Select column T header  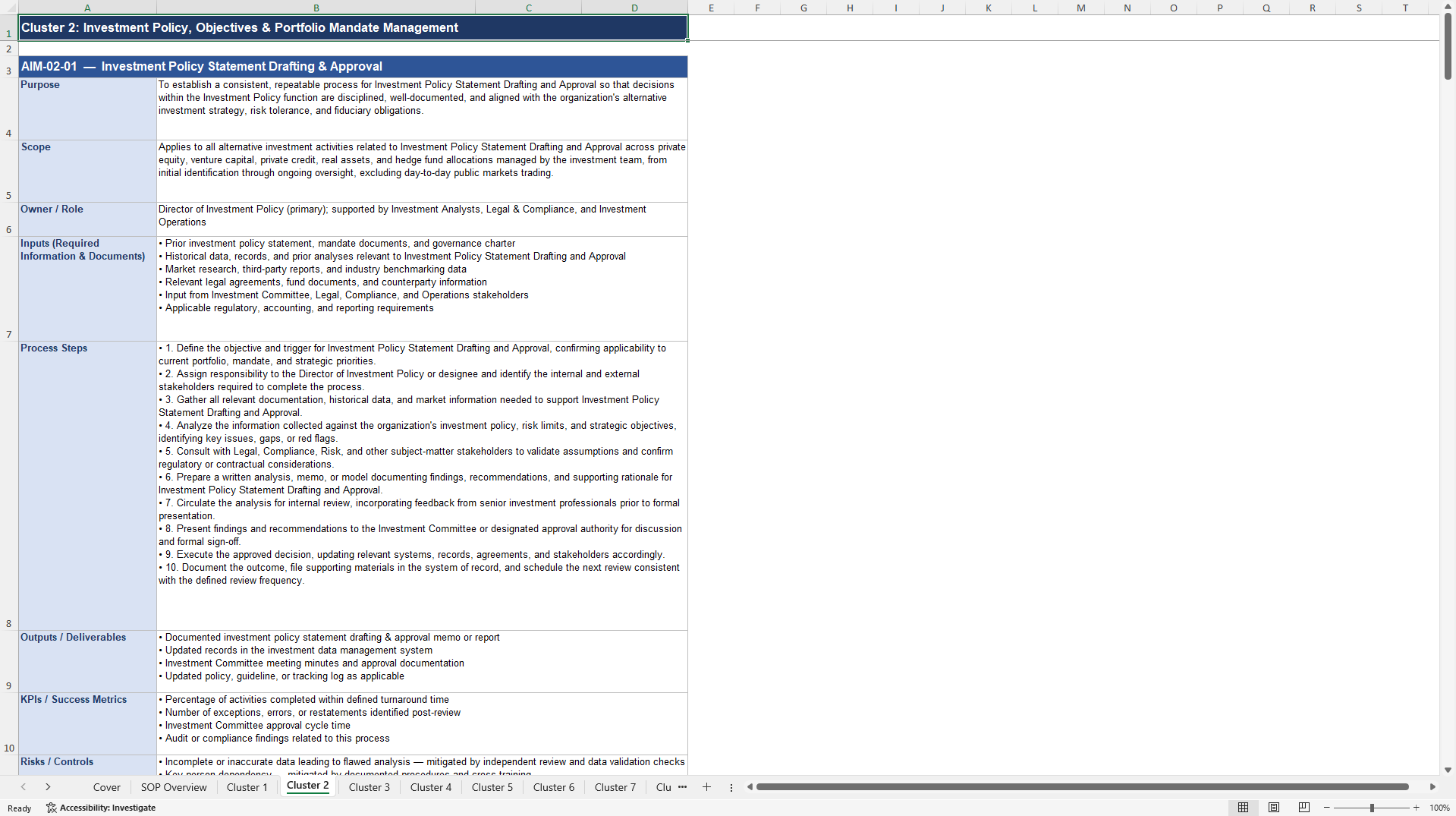point(1404,8)
